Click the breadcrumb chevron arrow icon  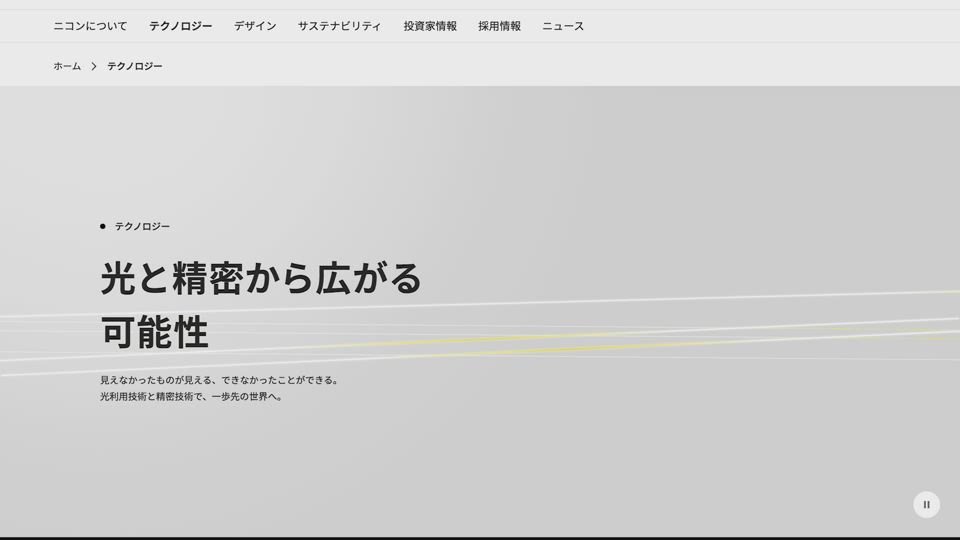coord(94,66)
